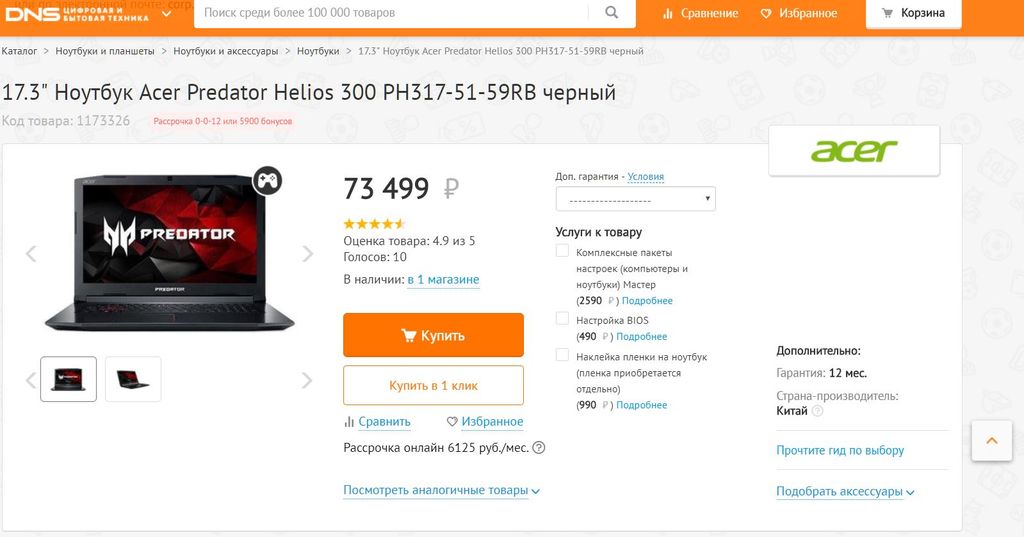This screenshot has width=1024, height=537.
Task: Select the second laptop thumbnail
Action: click(x=133, y=379)
